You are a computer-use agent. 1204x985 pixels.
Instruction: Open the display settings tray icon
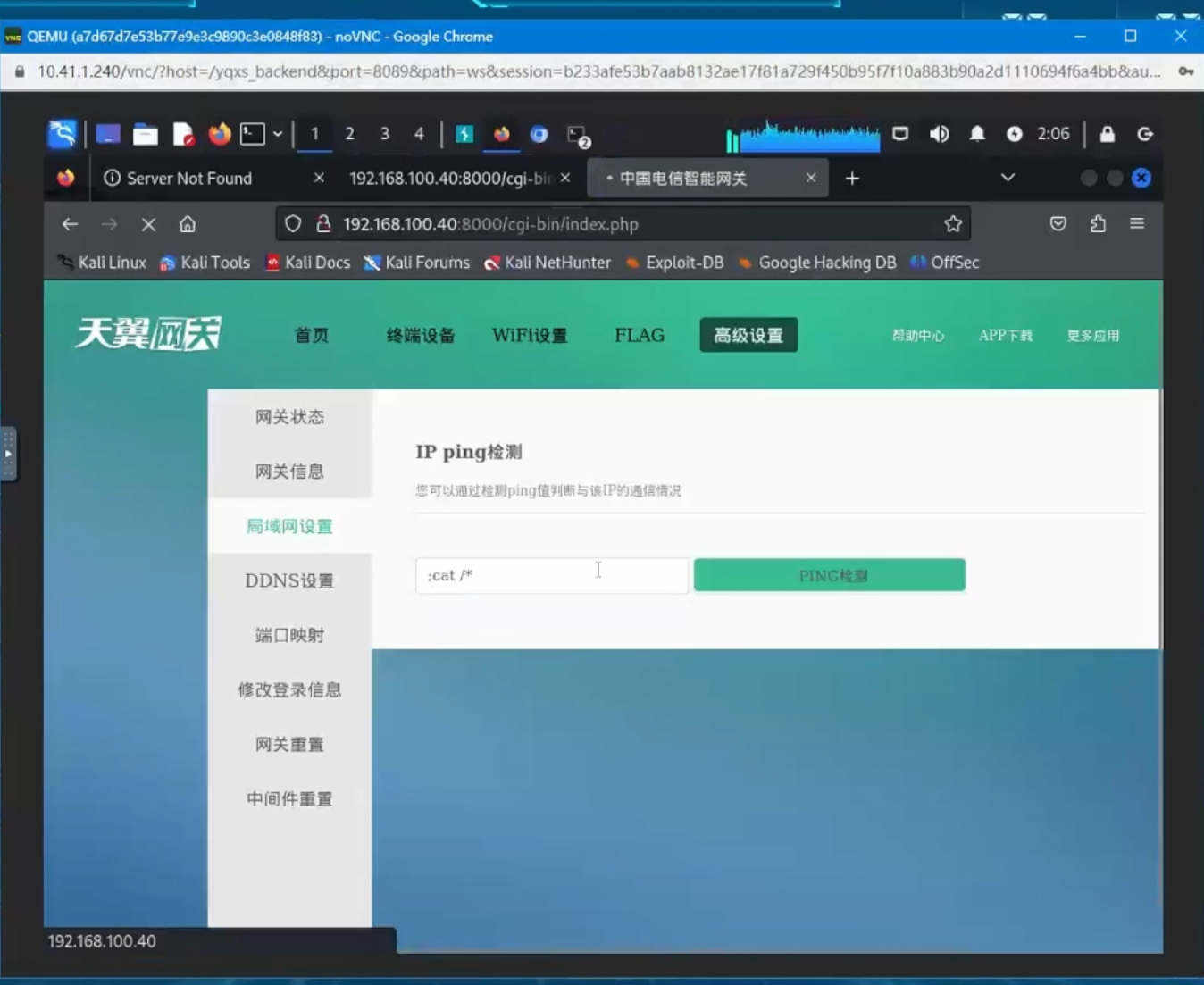(x=900, y=134)
